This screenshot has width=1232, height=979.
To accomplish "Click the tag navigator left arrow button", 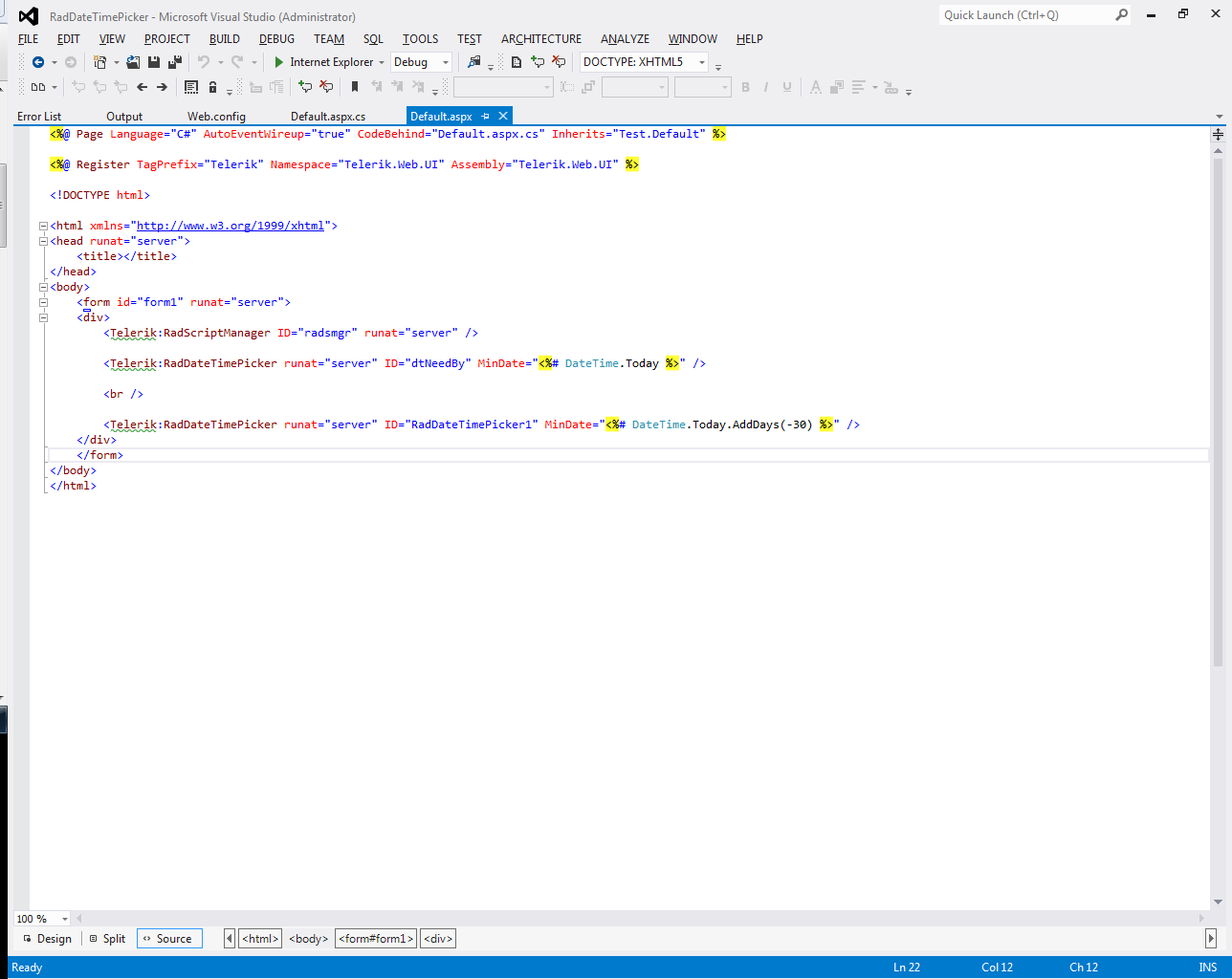I will tap(230, 939).
